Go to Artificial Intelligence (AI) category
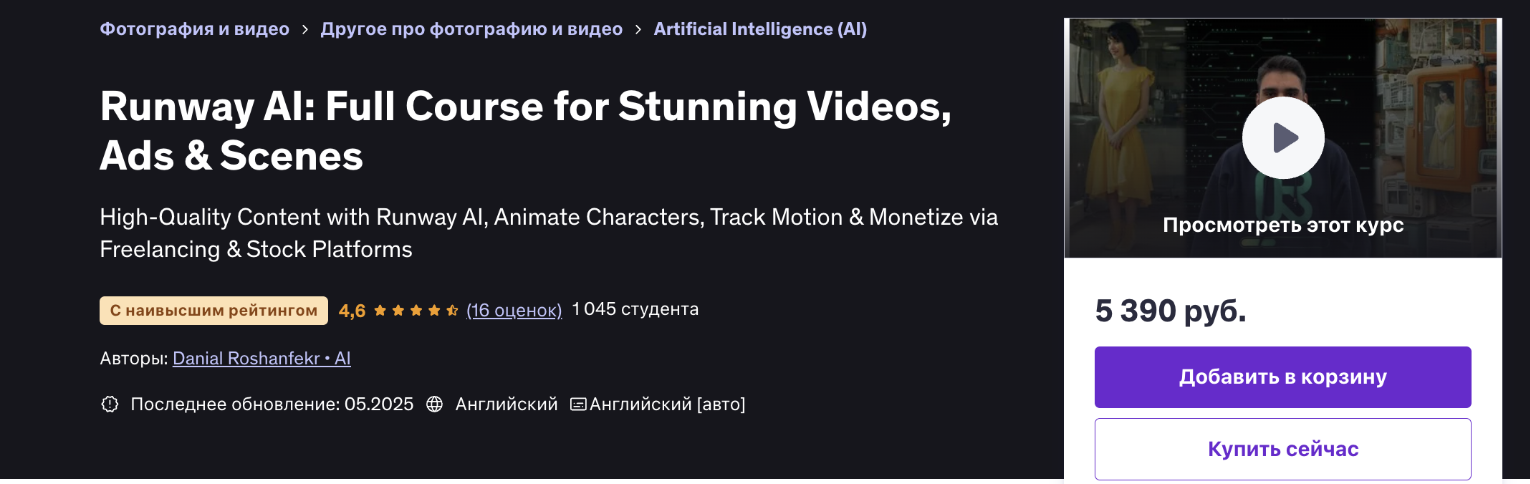 click(760, 29)
